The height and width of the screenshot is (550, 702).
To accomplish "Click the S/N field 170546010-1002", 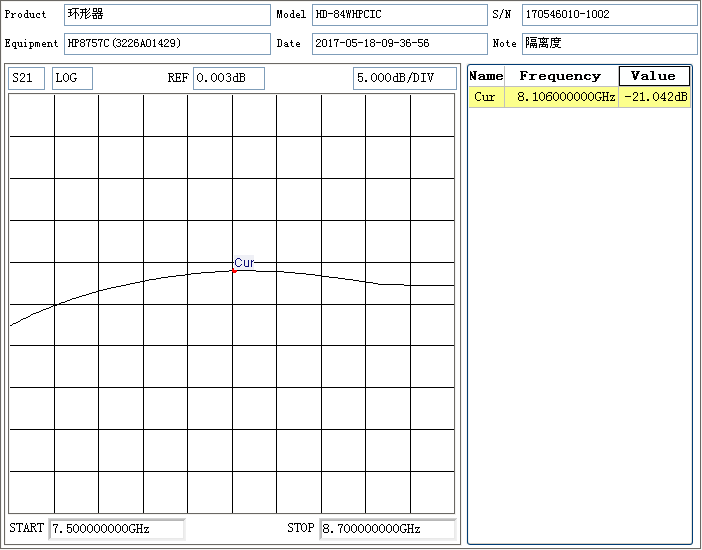I will (x=609, y=15).
